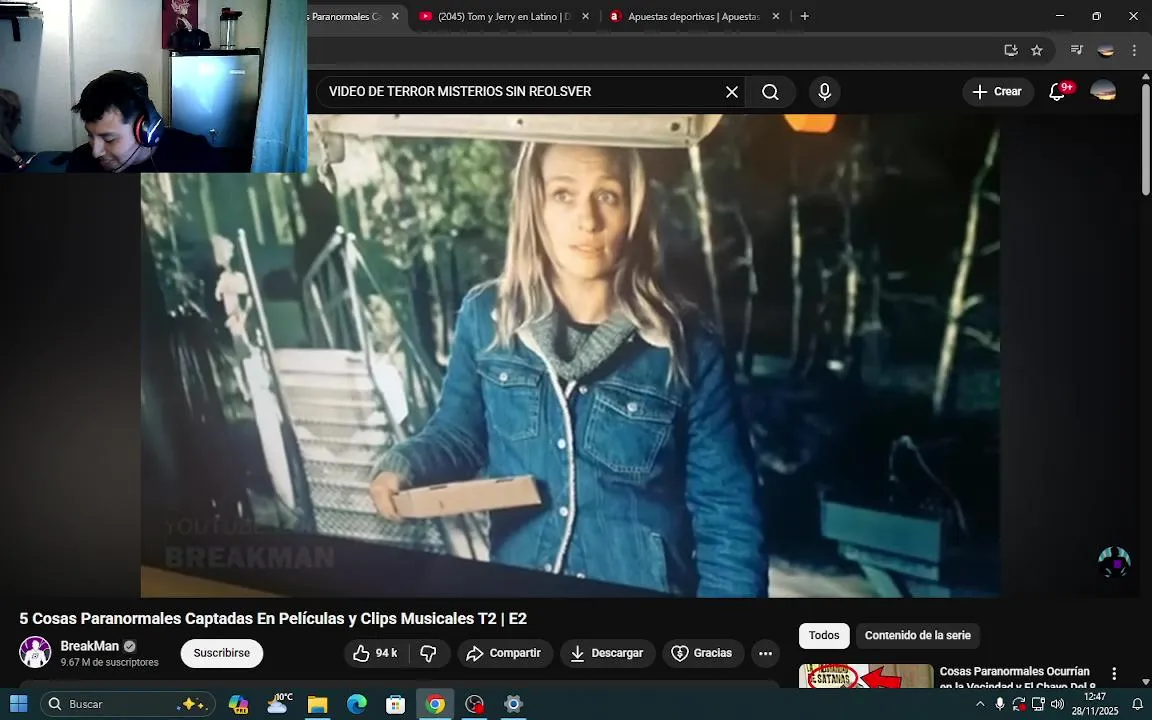Open Windows notification center bell
This screenshot has width=1152, height=720.
(x=1137, y=704)
